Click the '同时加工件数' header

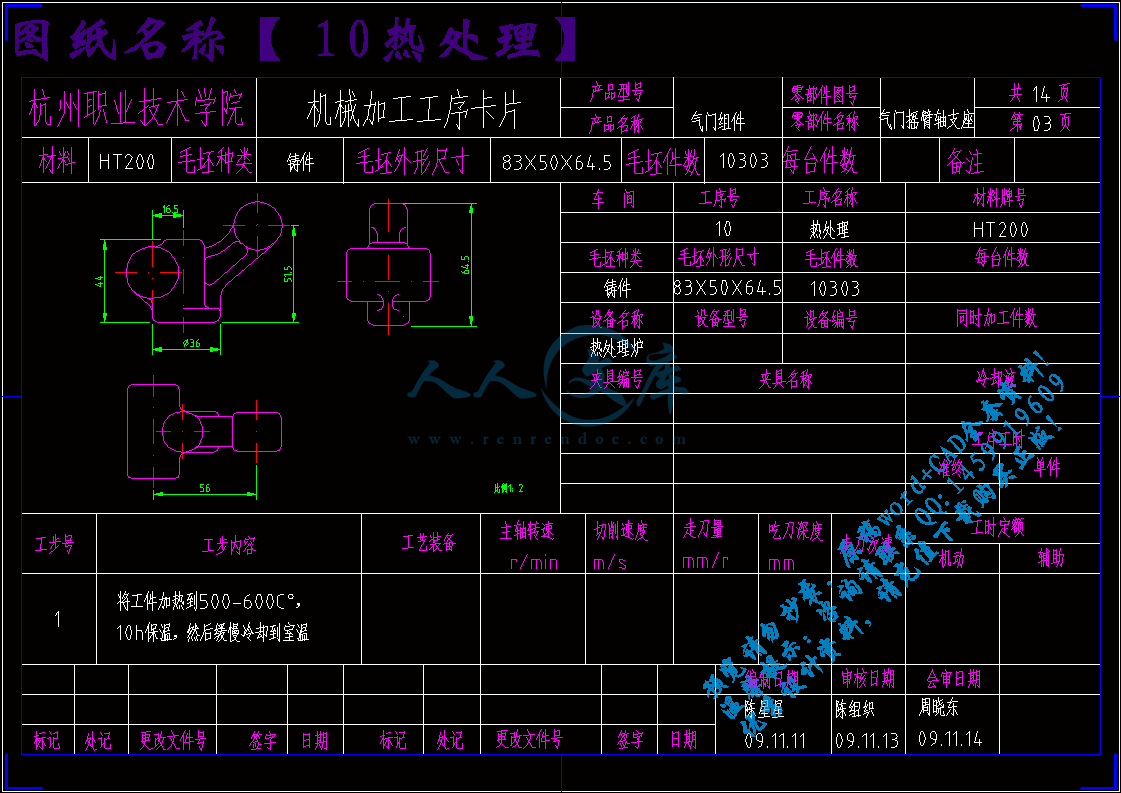click(x=997, y=317)
